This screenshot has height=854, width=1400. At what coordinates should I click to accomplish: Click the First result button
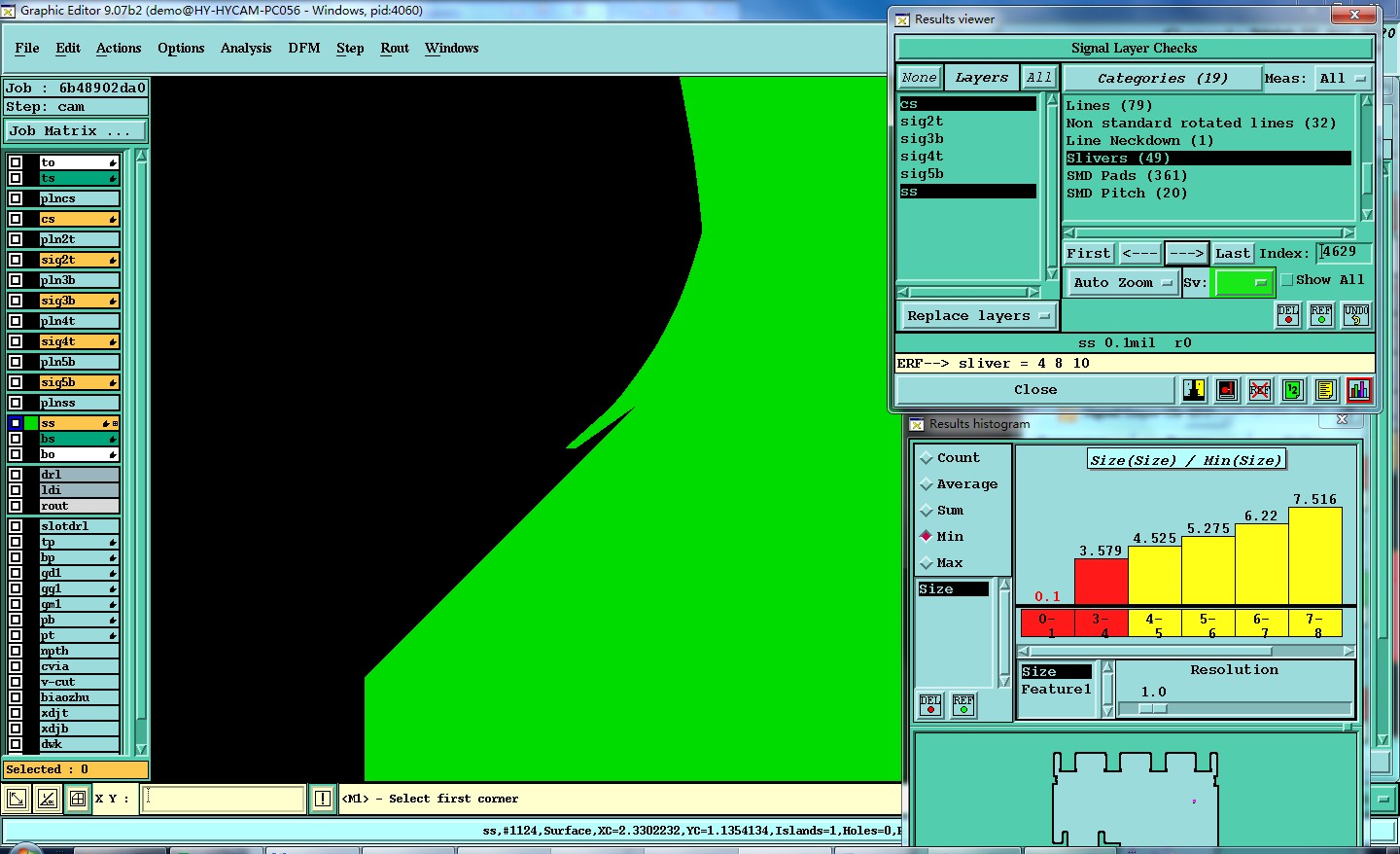(x=1088, y=254)
